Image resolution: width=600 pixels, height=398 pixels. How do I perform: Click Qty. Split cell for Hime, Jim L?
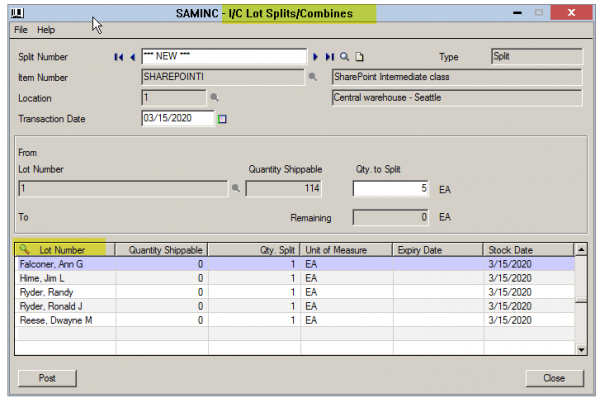click(254, 278)
